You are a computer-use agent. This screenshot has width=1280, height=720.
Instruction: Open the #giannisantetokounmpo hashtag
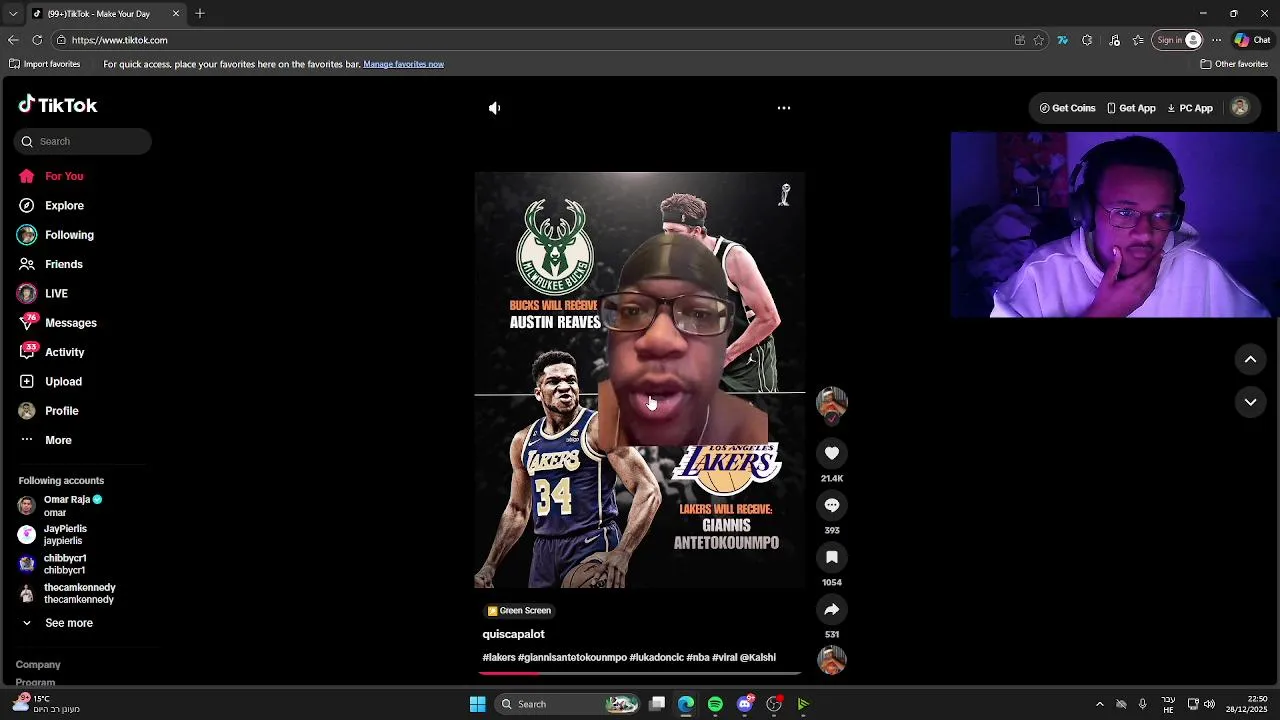pos(572,658)
